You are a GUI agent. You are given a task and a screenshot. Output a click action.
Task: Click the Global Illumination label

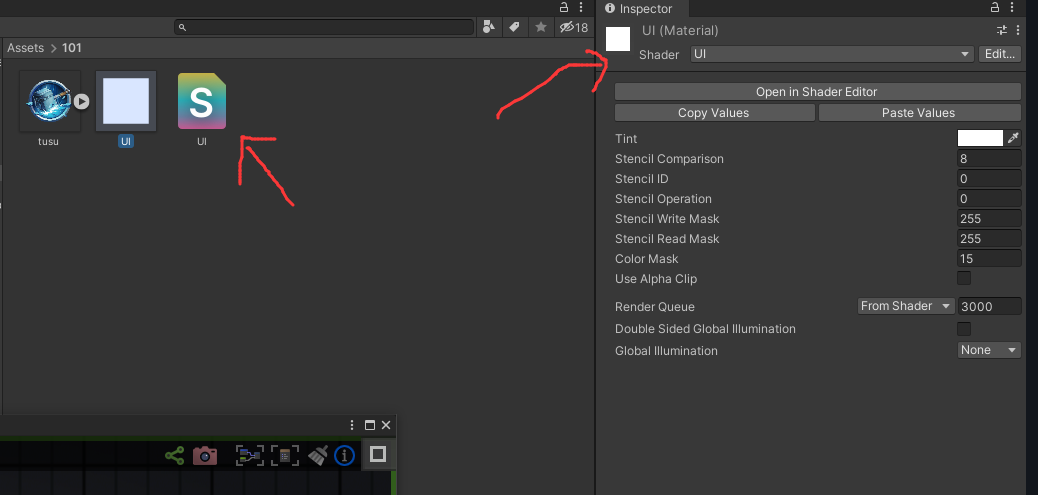[666, 351]
